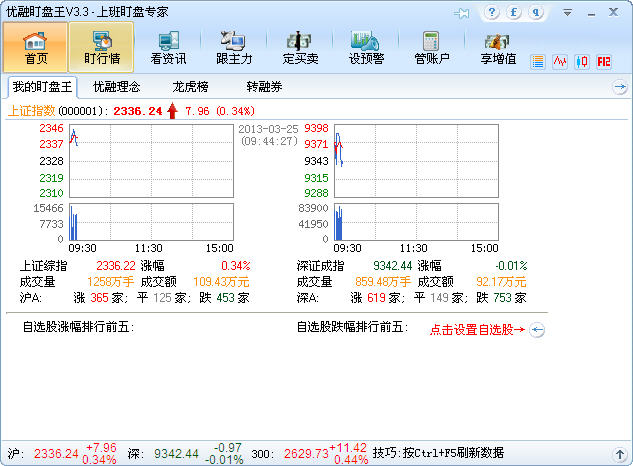Expand tabs with the right arrow button
Image resolution: width=633 pixels, height=466 pixels.
pyautogui.click(x=620, y=86)
